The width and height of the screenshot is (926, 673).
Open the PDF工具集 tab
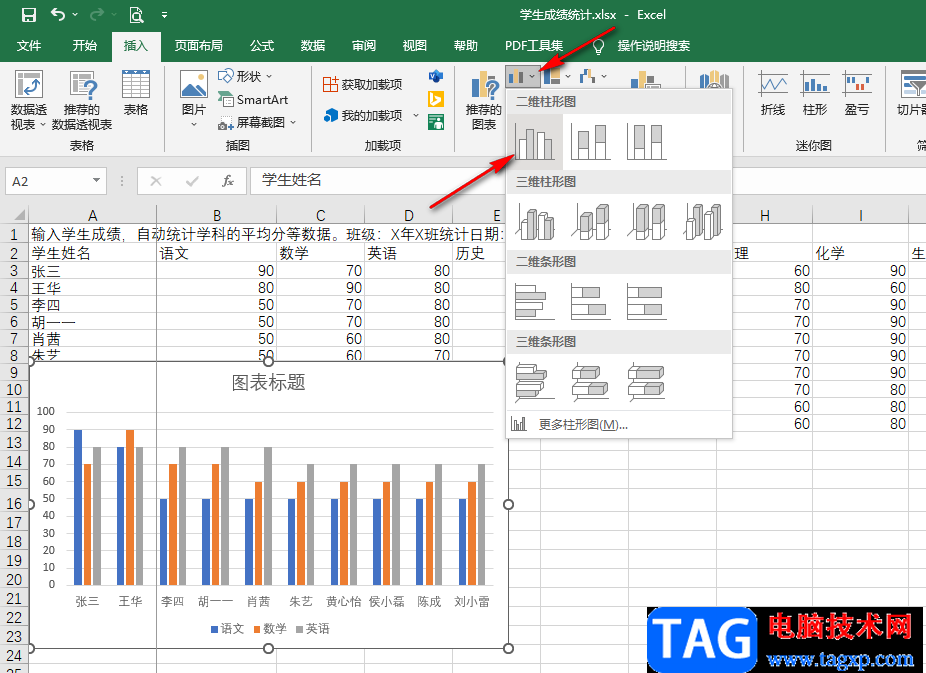click(x=534, y=45)
